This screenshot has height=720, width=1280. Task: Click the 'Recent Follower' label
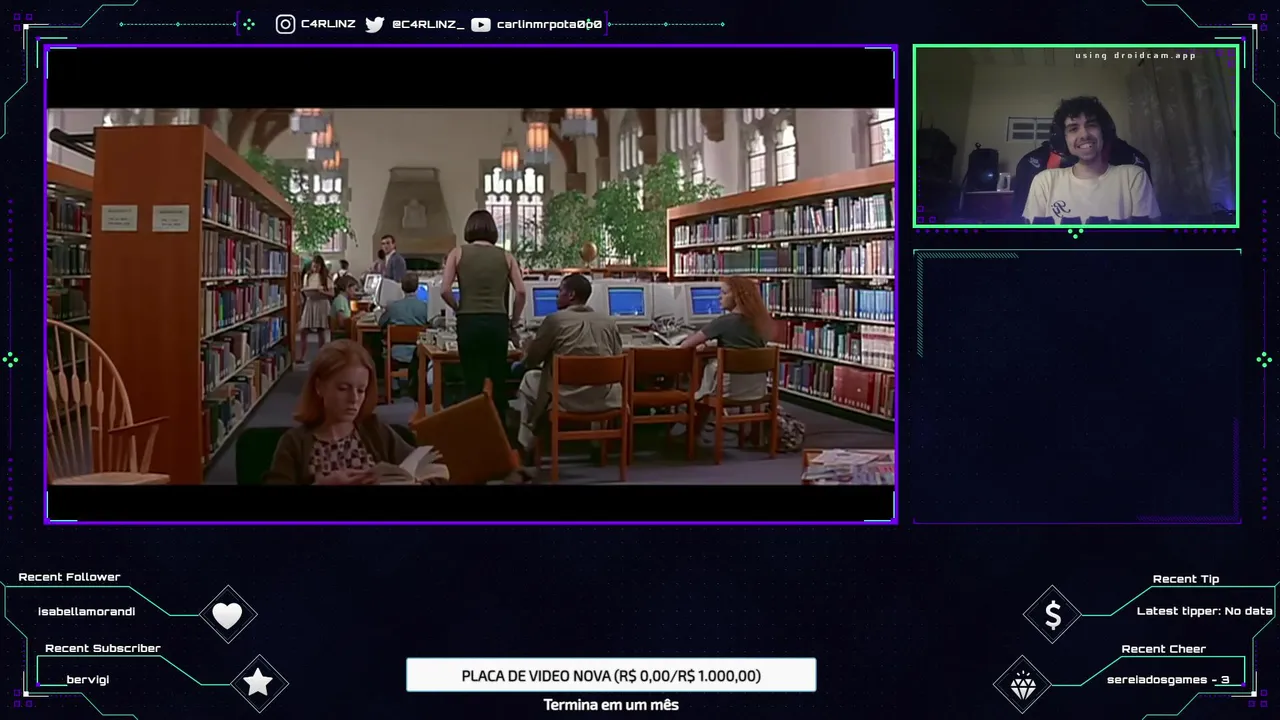tap(69, 577)
